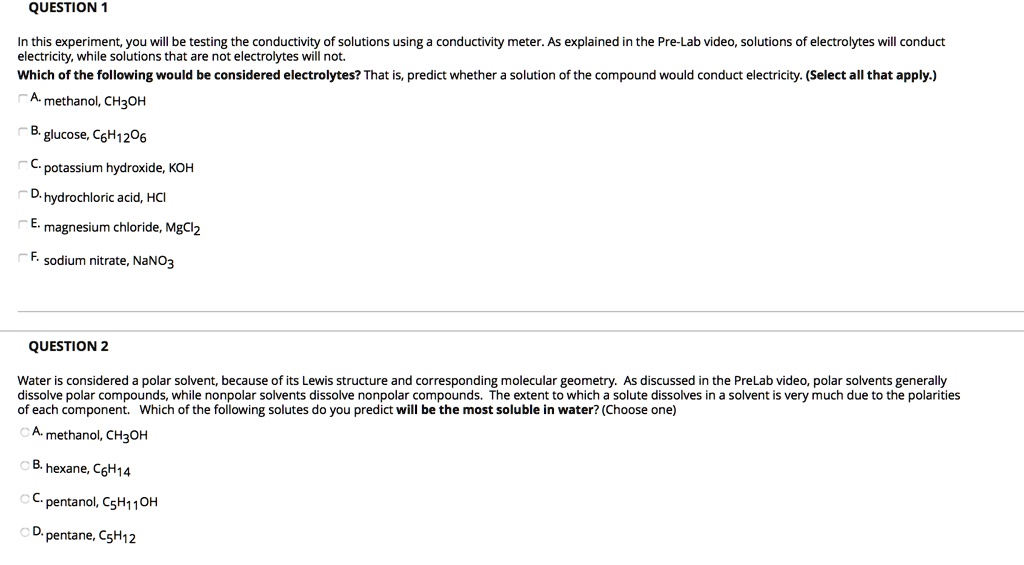Viewport: 1024px width, 565px height.
Task: Check the magnesium chloride MgCl2 checkbox
Action: 23,224
